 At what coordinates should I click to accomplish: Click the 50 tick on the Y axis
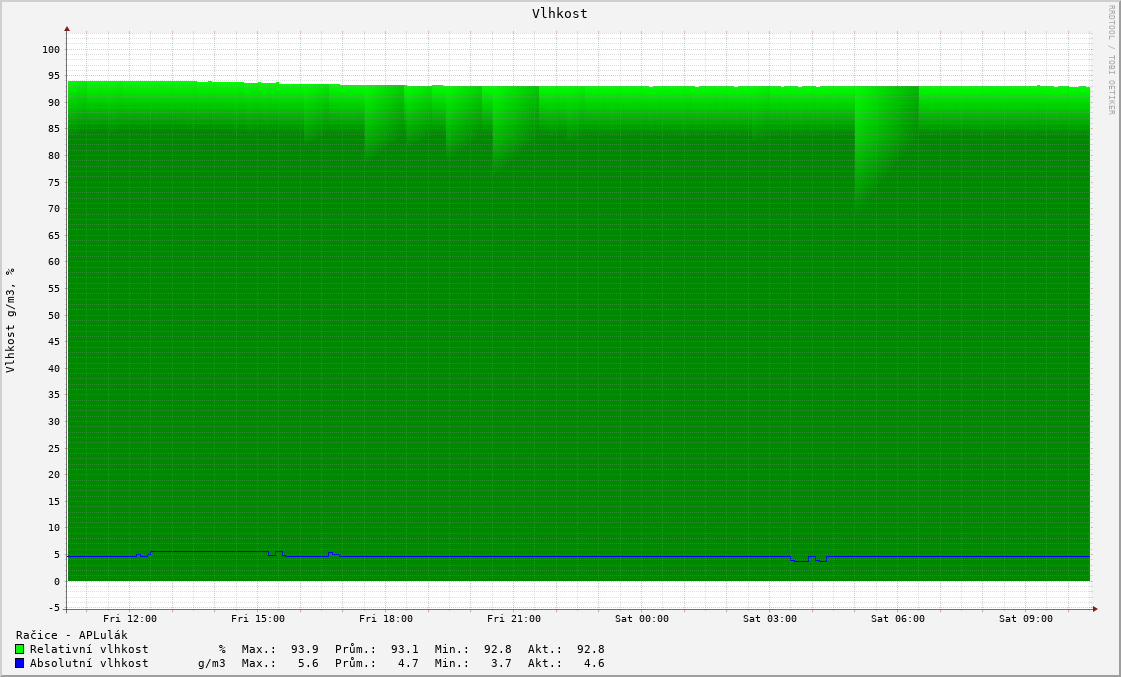(54, 315)
